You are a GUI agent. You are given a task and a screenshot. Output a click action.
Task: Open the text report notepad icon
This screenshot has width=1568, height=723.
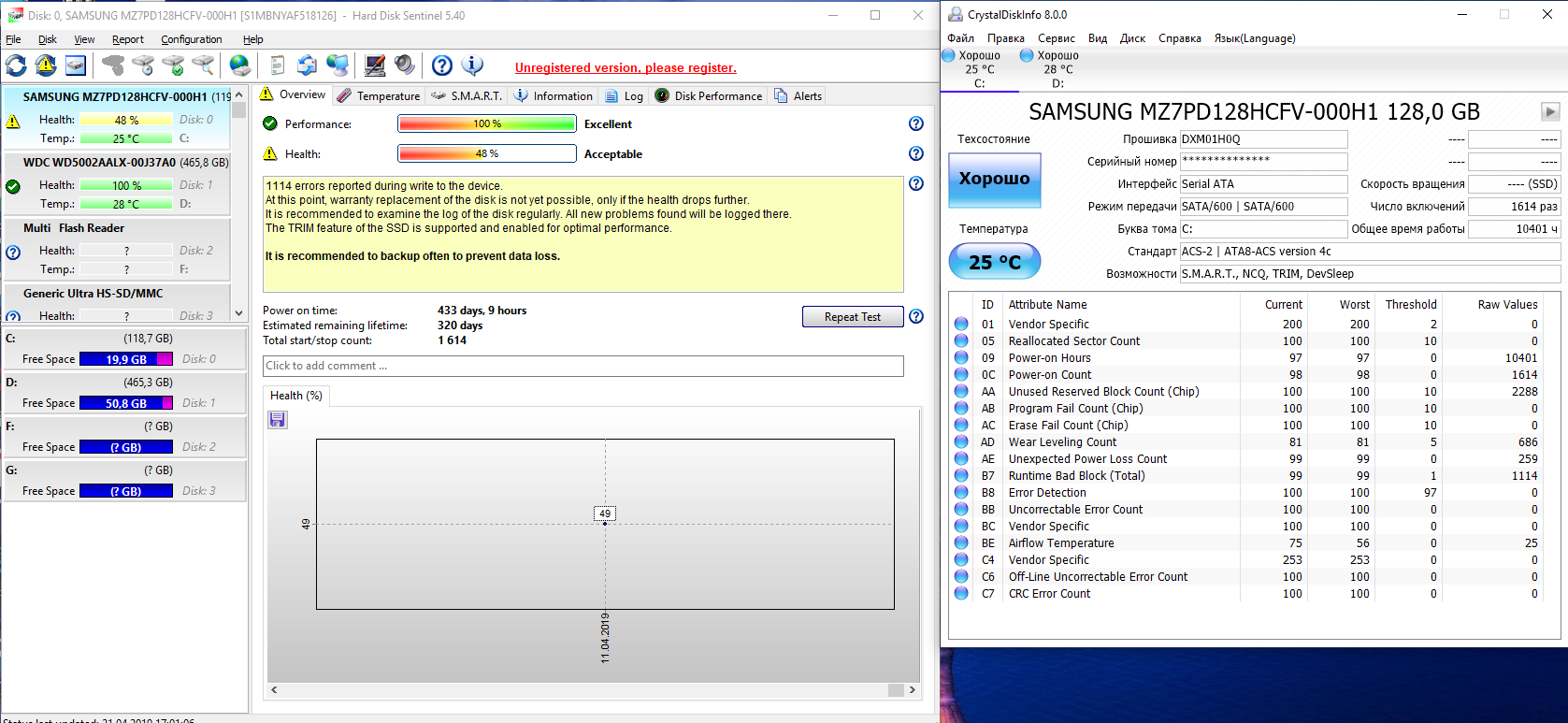[278, 65]
